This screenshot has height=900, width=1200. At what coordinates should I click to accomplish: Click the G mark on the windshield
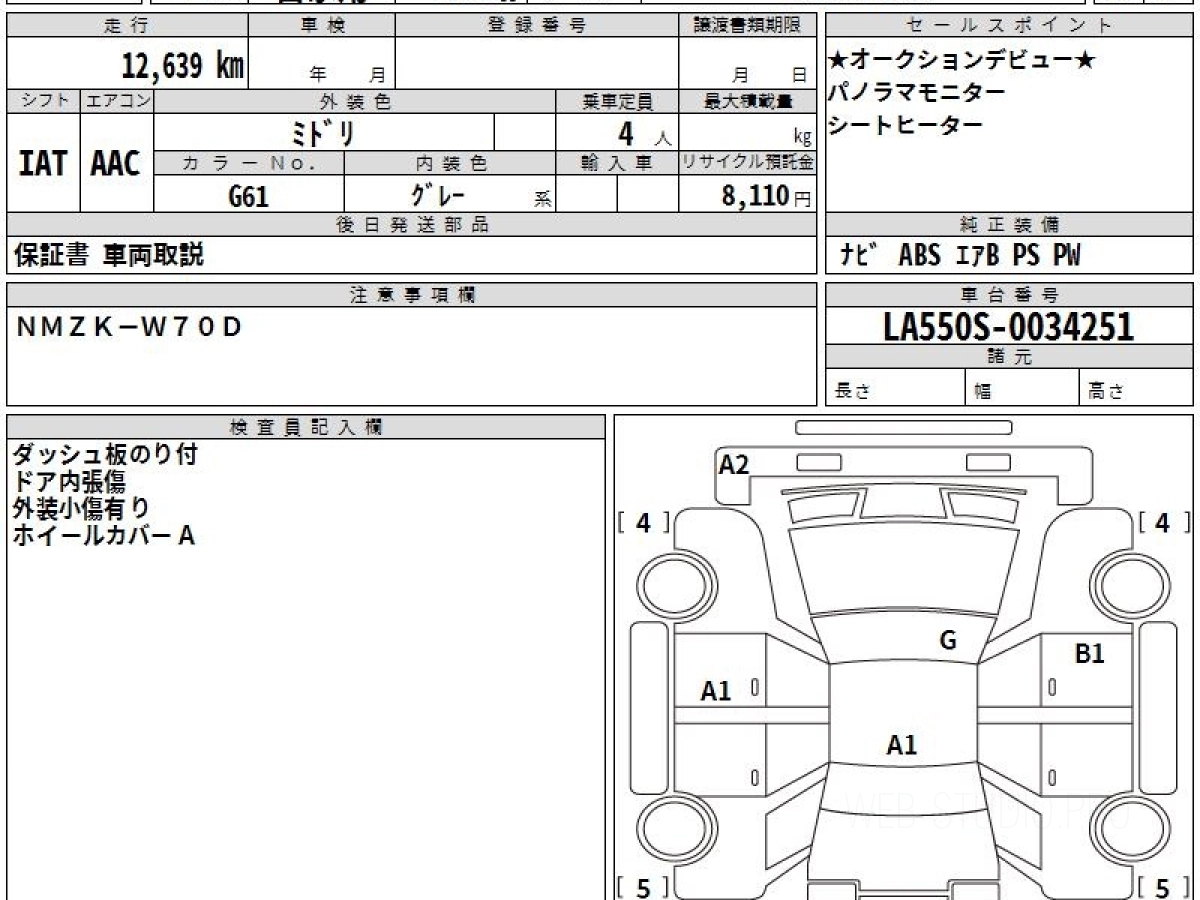[x=948, y=641]
